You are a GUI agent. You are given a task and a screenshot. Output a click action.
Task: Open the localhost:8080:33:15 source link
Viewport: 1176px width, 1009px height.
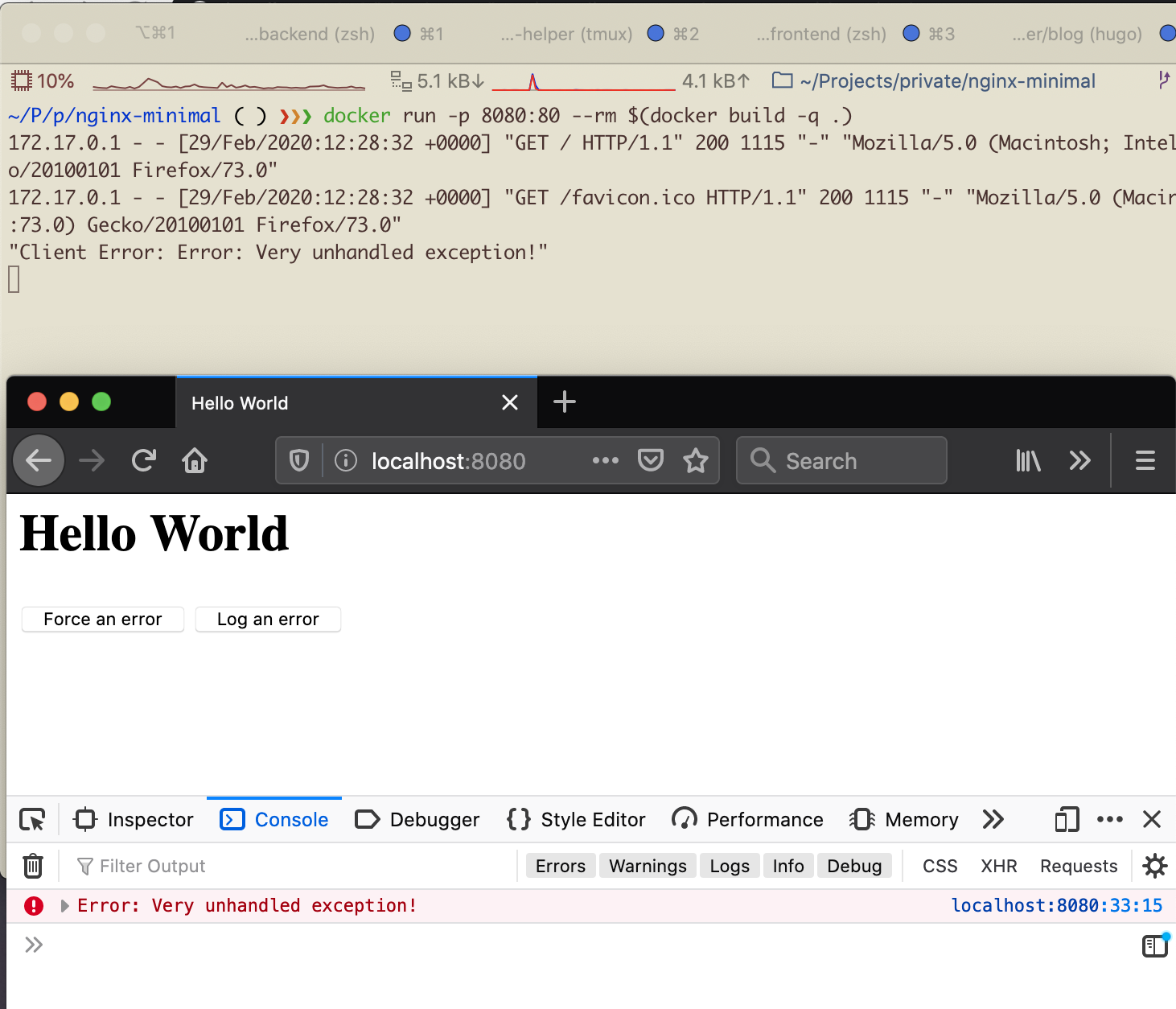(1056, 905)
